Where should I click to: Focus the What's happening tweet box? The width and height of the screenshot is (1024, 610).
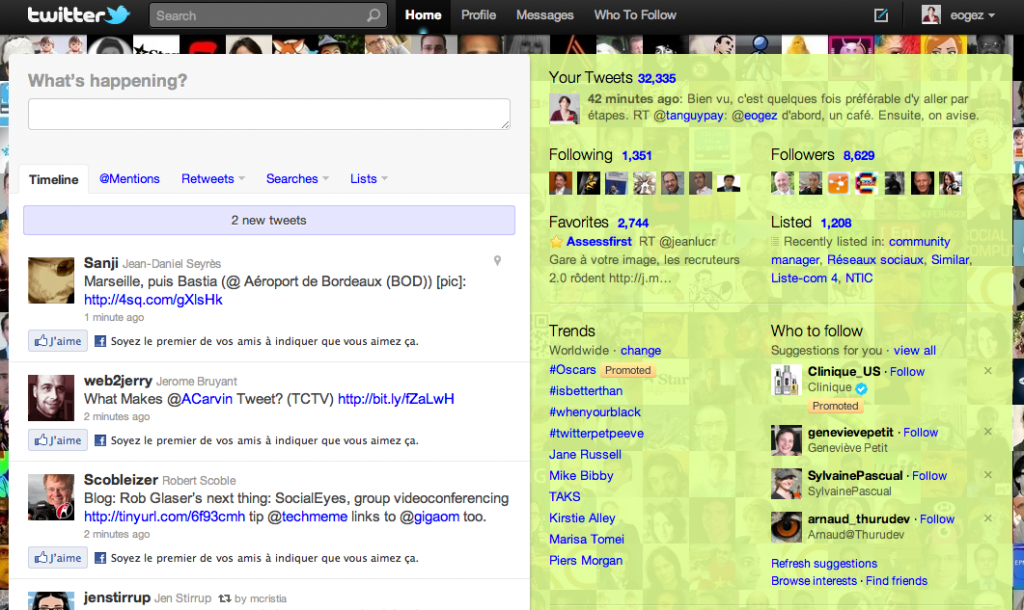tap(269, 114)
